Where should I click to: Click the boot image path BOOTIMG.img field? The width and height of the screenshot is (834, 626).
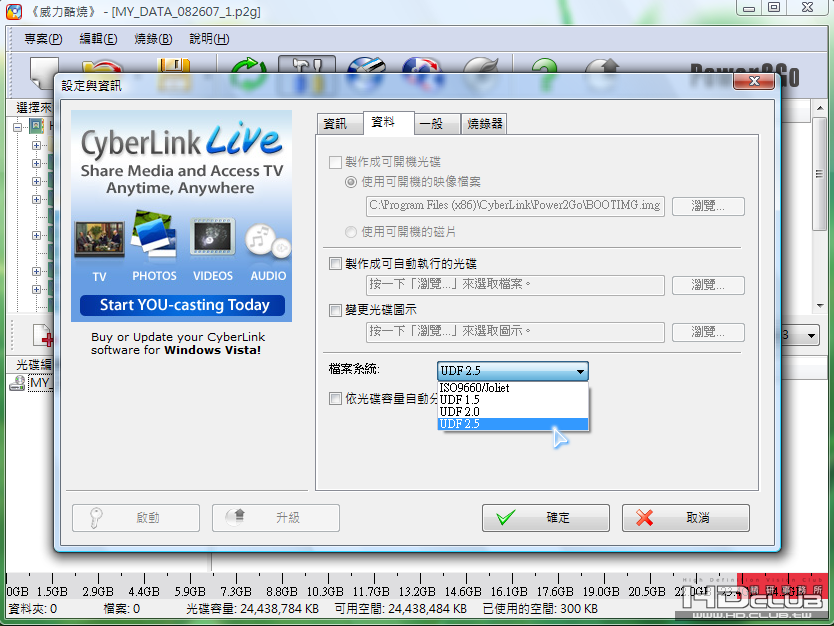[x=515, y=206]
